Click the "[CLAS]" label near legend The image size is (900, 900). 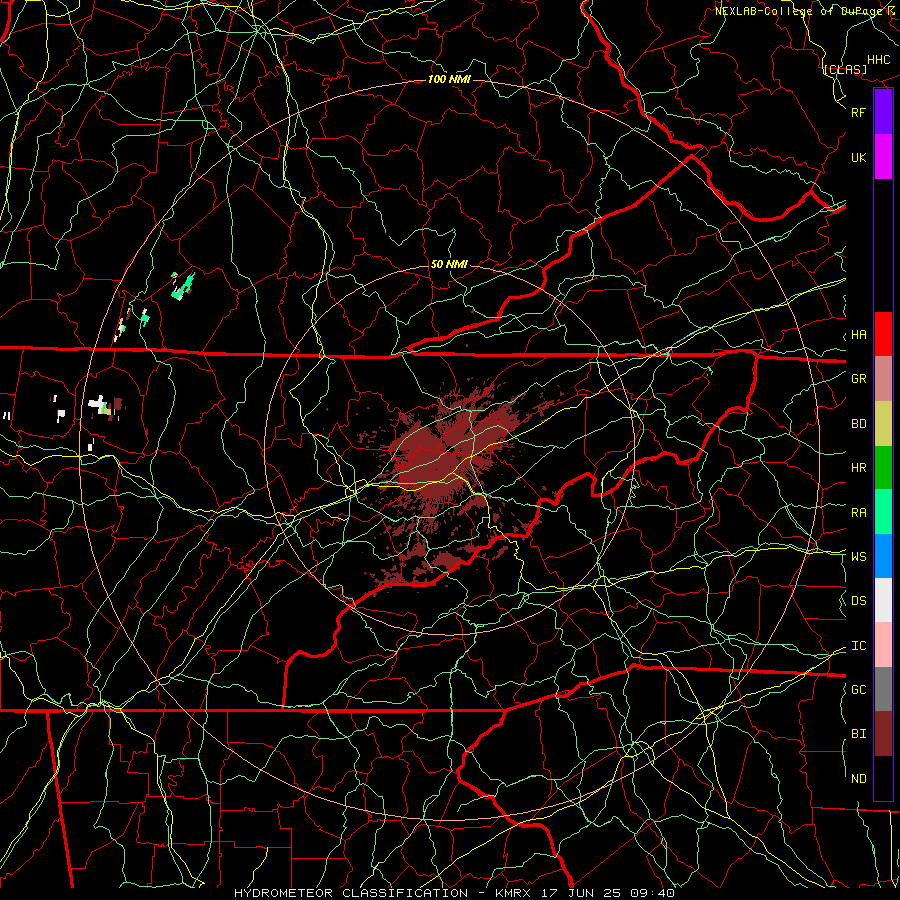(844, 69)
